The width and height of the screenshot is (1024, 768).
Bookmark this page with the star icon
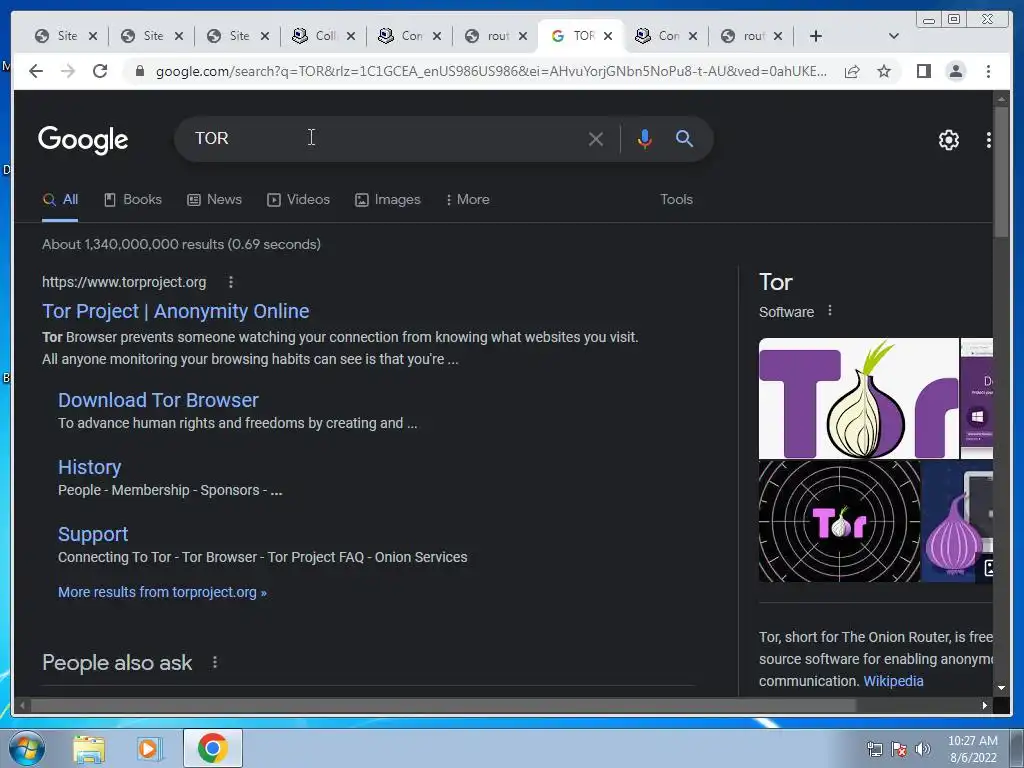pyautogui.click(x=884, y=71)
